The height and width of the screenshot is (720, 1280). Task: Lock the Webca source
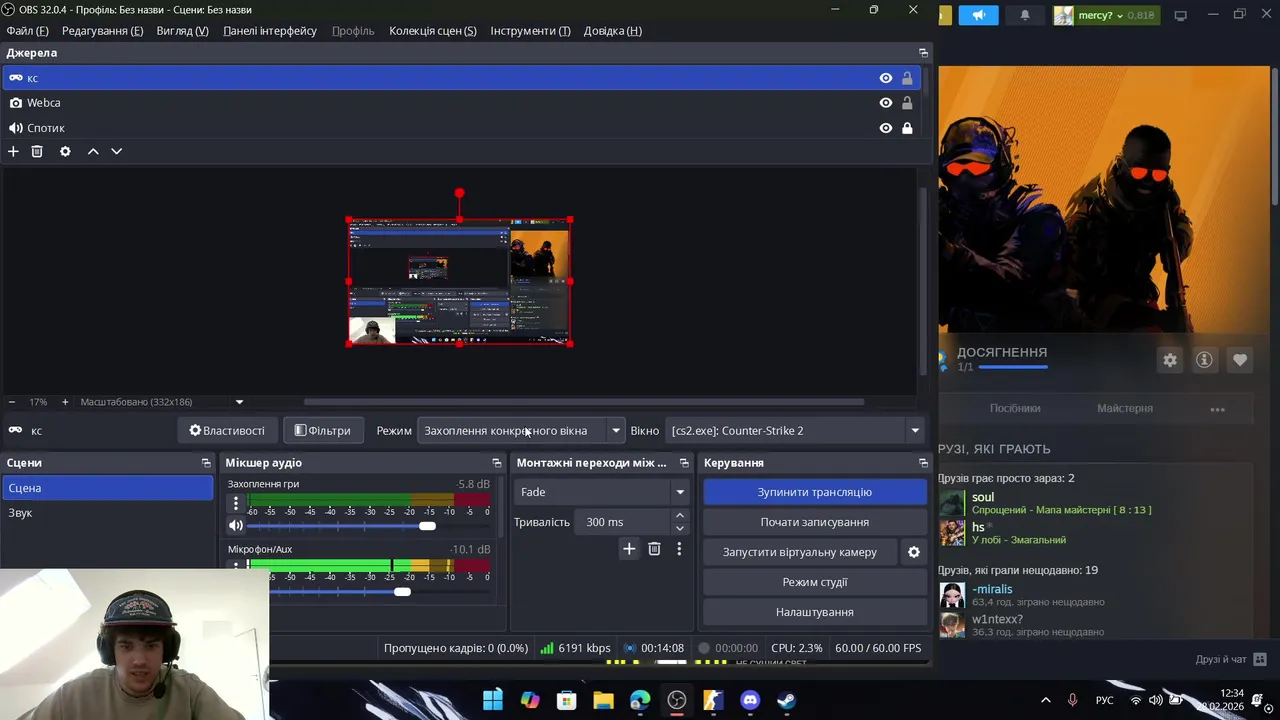coord(907,103)
